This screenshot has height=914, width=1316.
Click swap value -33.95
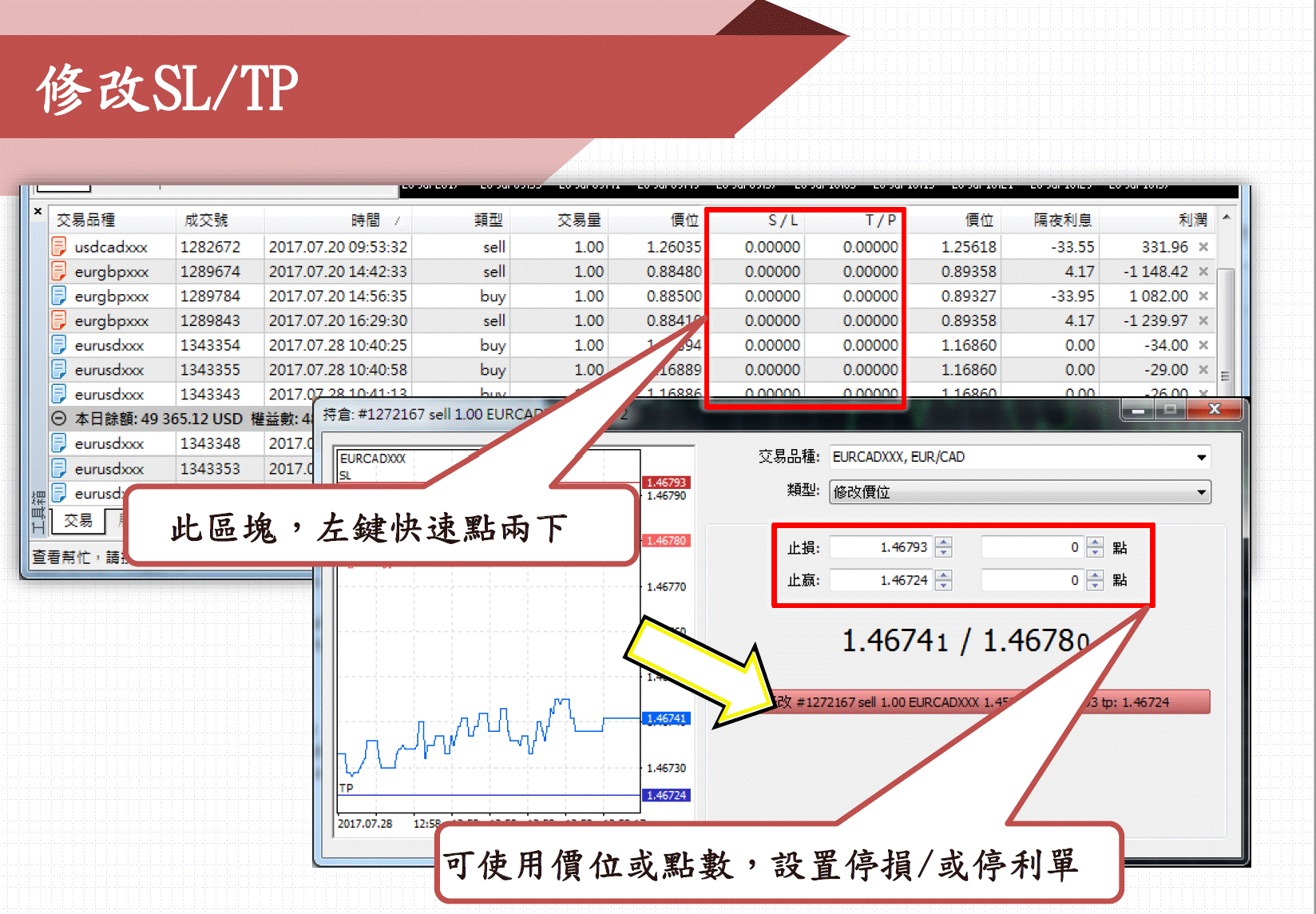pyautogui.click(x=1072, y=296)
